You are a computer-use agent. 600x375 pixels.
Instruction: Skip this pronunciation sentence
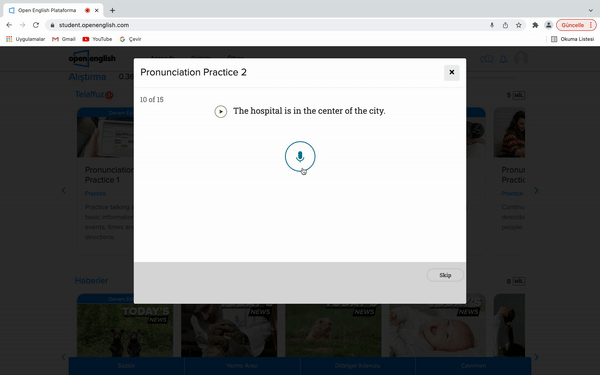[x=445, y=275]
